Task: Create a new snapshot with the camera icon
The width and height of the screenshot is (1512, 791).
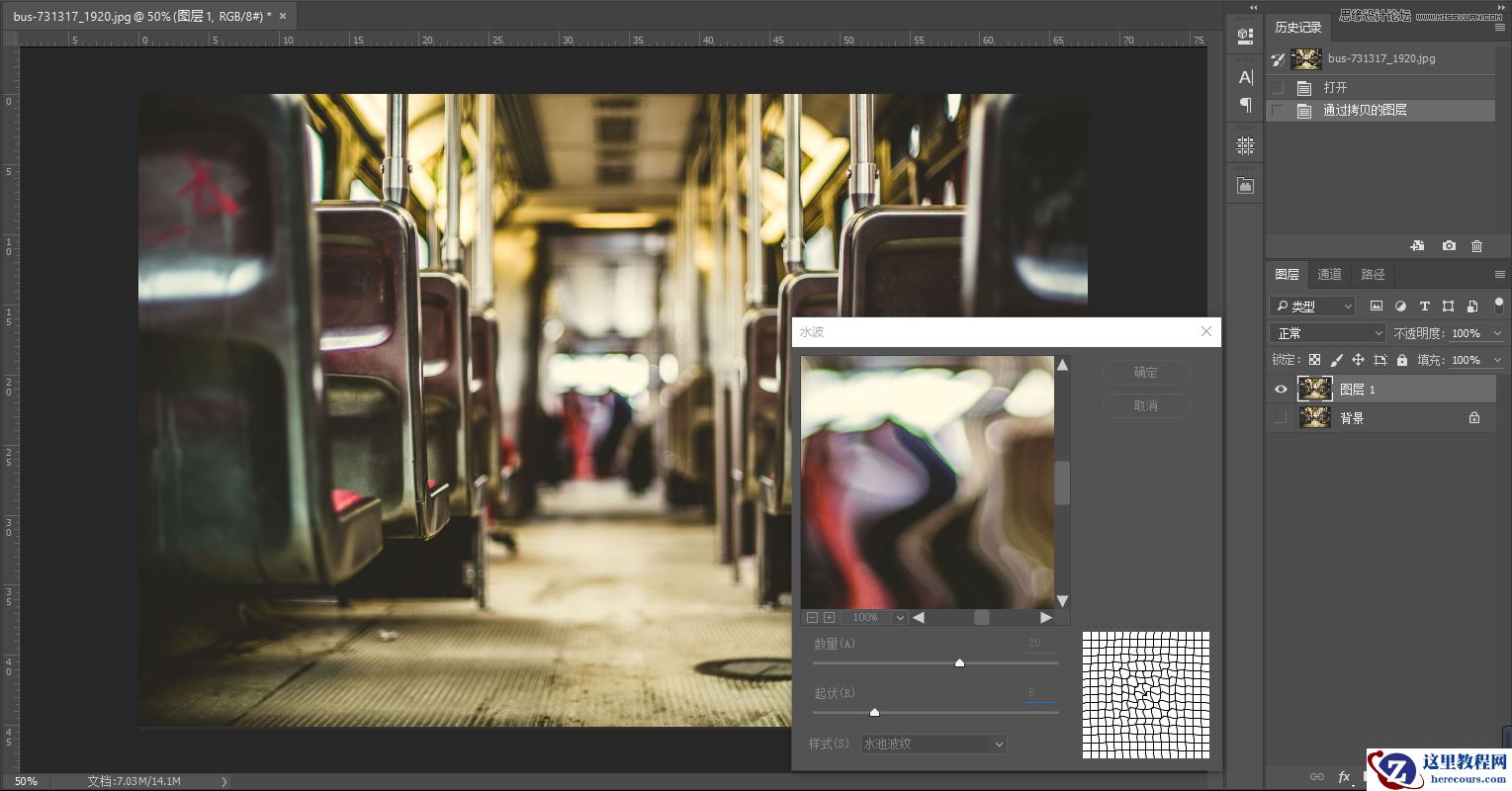Action: point(1449,246)
